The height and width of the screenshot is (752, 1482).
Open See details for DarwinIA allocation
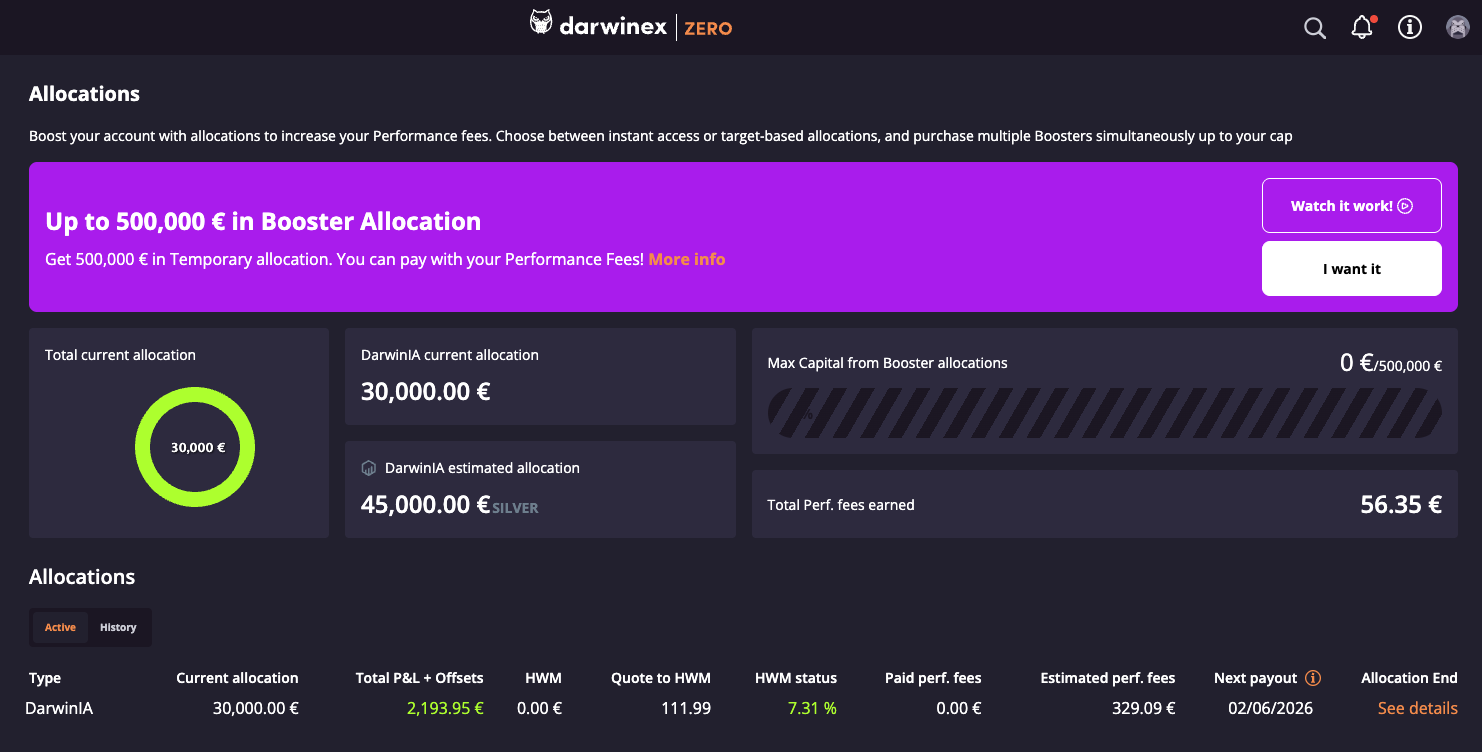(1417, 708)
